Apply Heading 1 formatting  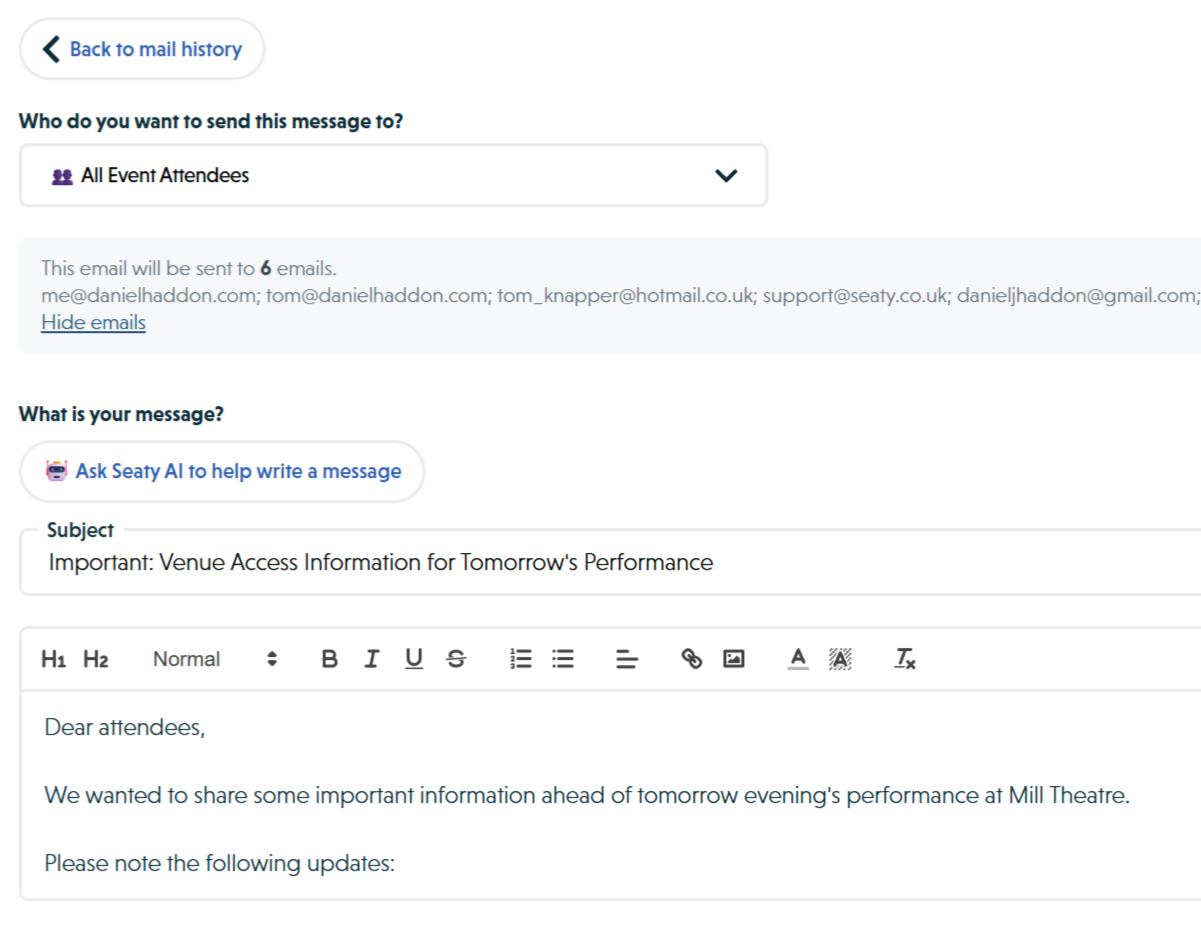click(54, 658)
